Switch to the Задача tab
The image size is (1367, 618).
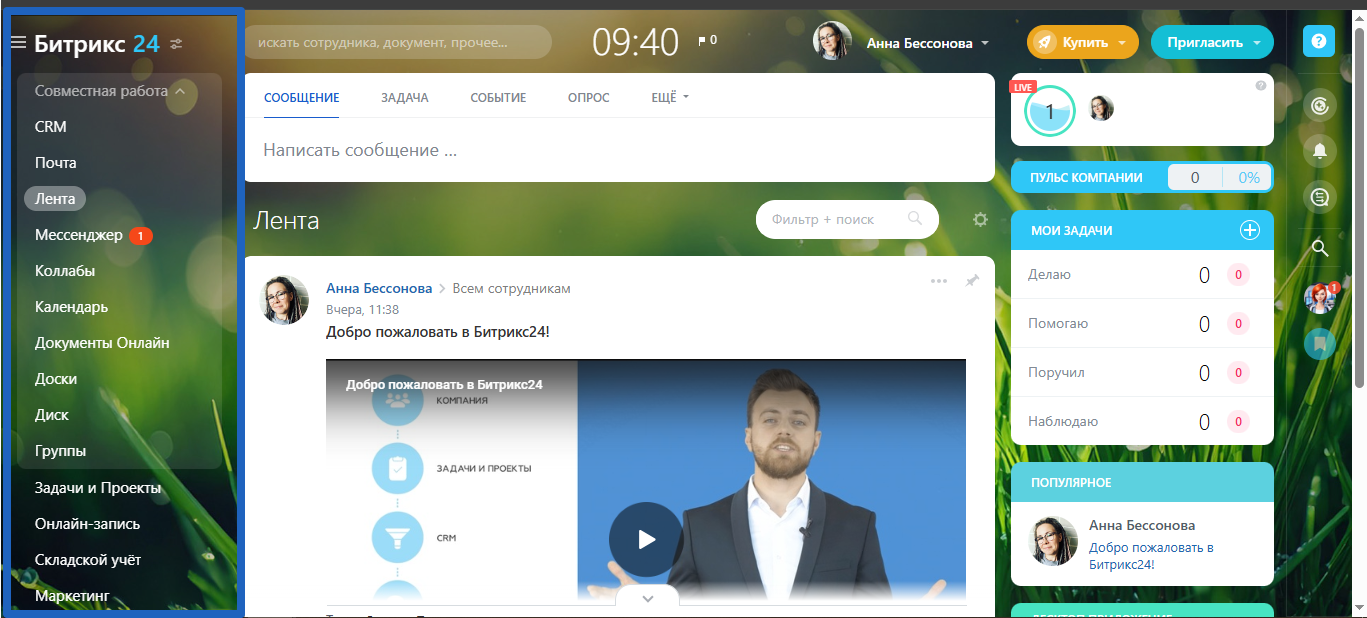pyautogui.click(x=405, y=98)
